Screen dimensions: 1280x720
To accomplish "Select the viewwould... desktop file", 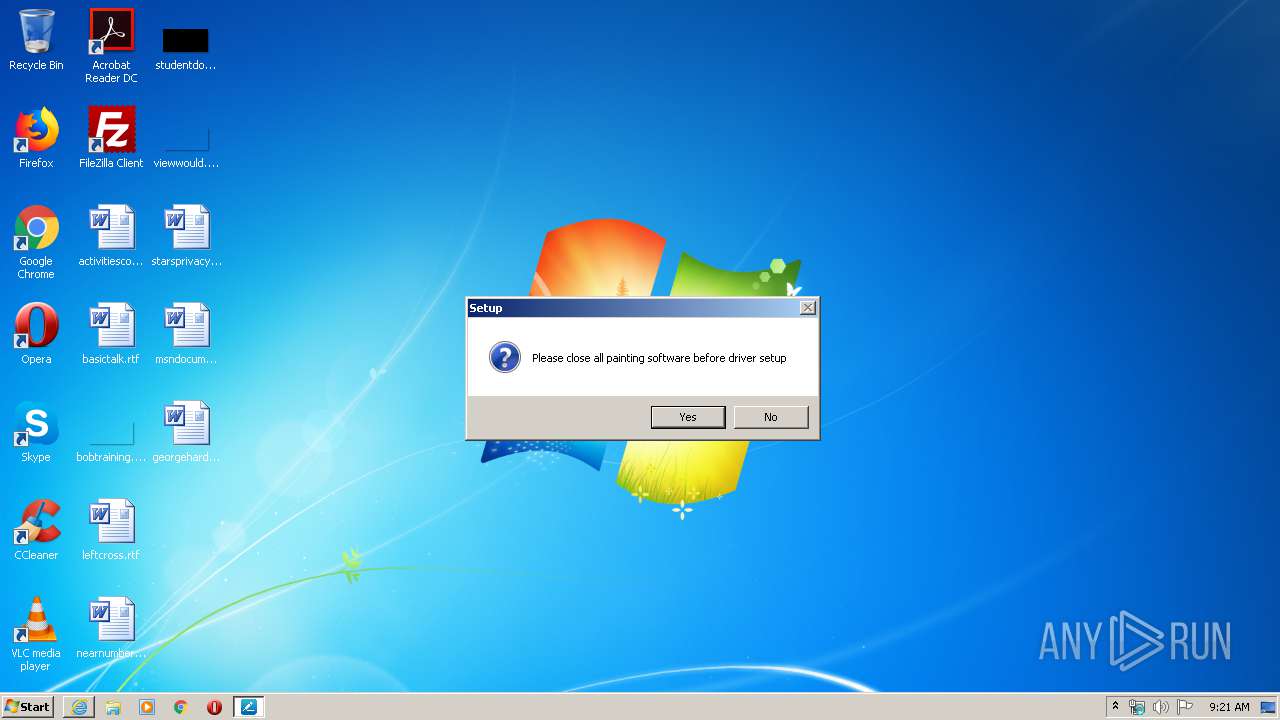I will 186,146.
